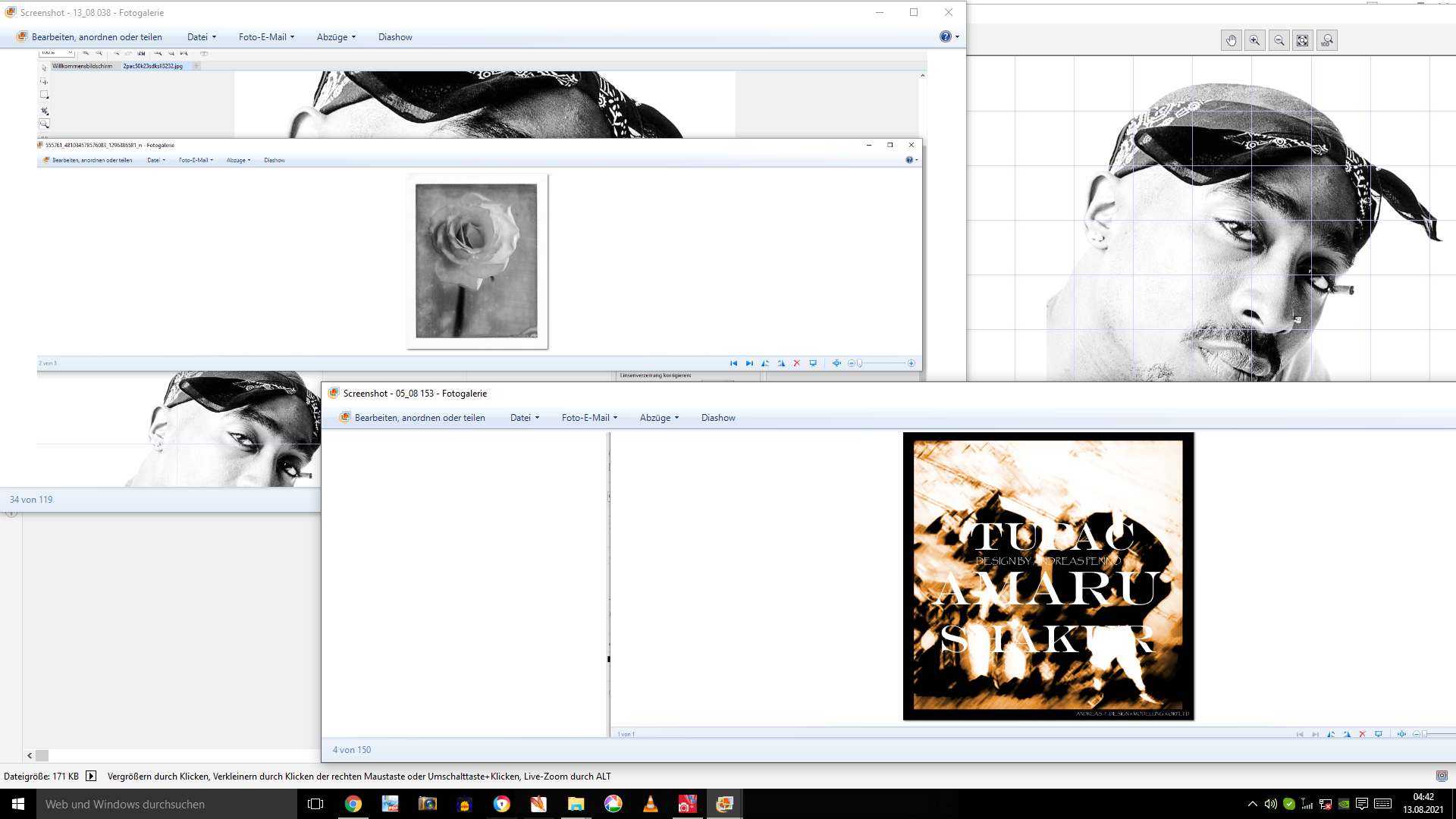1456x819 pixels.
Task: Open Abzüge menu in 05_08 153 window
Action: (659, 418)
